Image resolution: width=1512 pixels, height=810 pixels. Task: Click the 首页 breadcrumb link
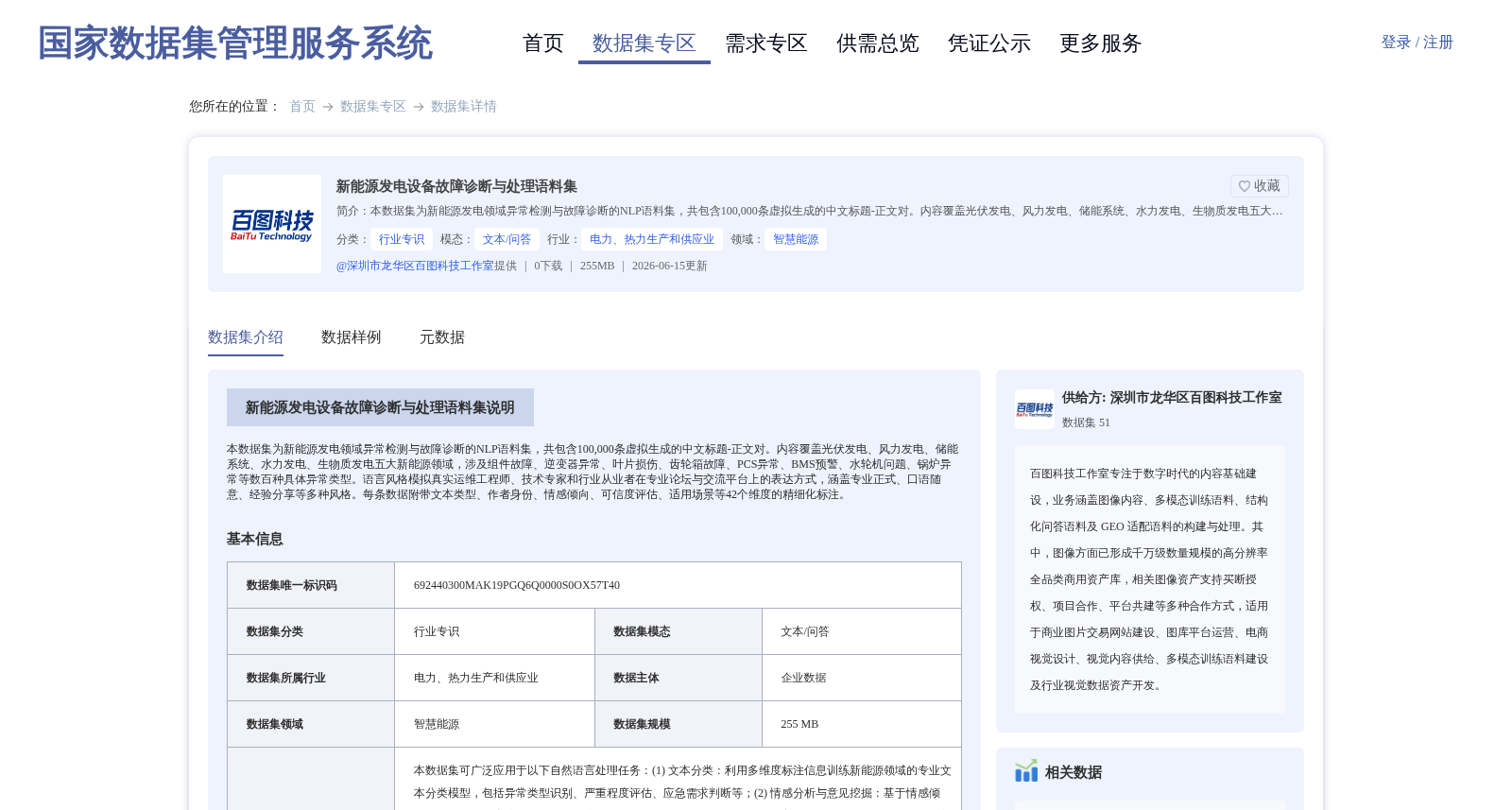302,107
